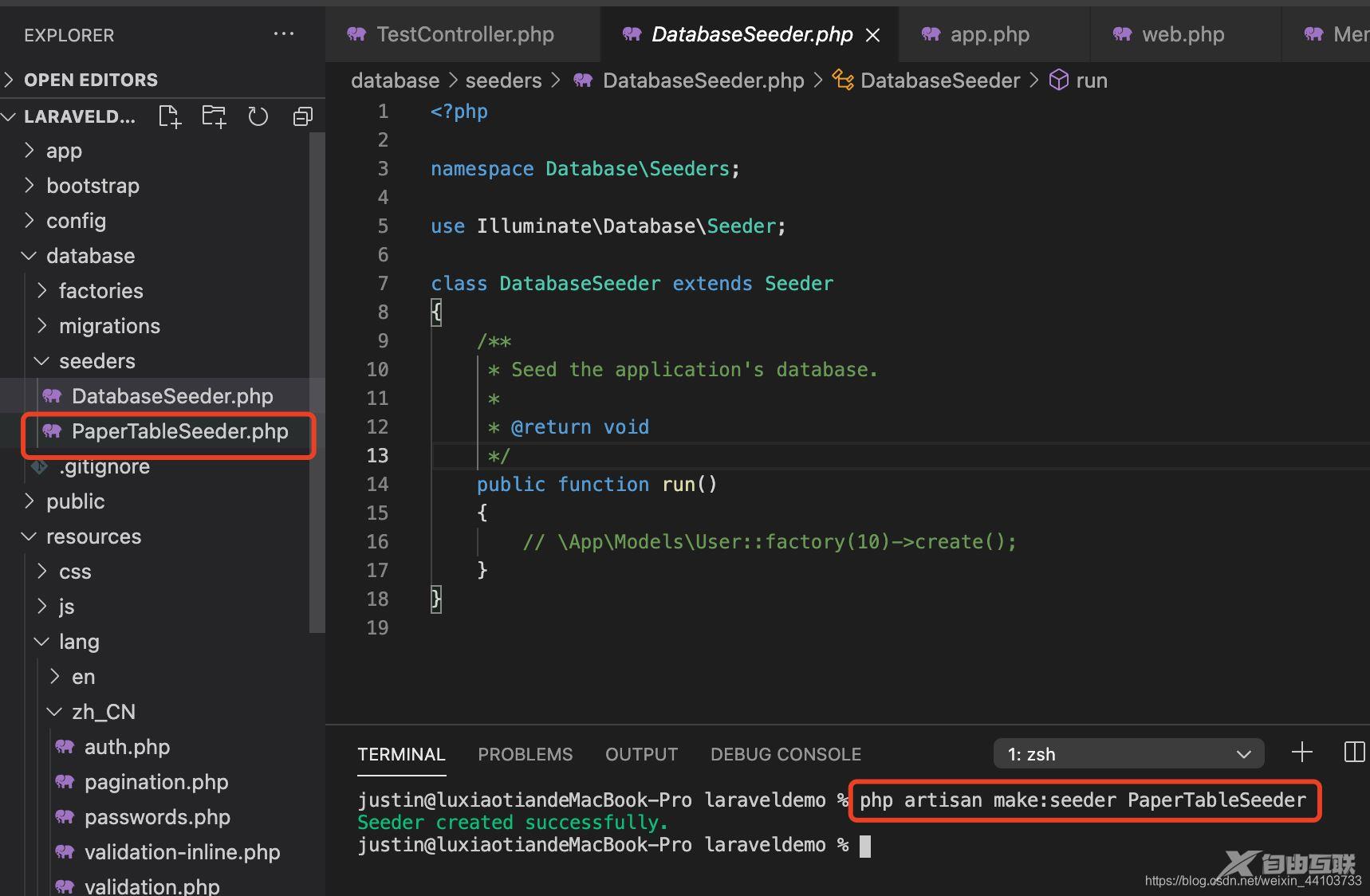Click the seeders breadcrumb segment
The image size is (1370, 896).
[503, 81]
